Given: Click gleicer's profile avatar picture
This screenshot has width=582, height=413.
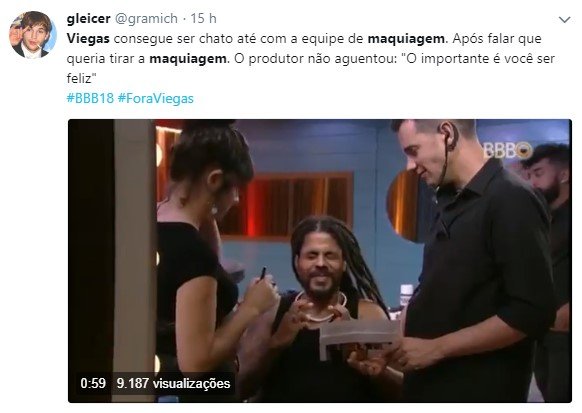Looking at the screenshot, I should (33, 35).
